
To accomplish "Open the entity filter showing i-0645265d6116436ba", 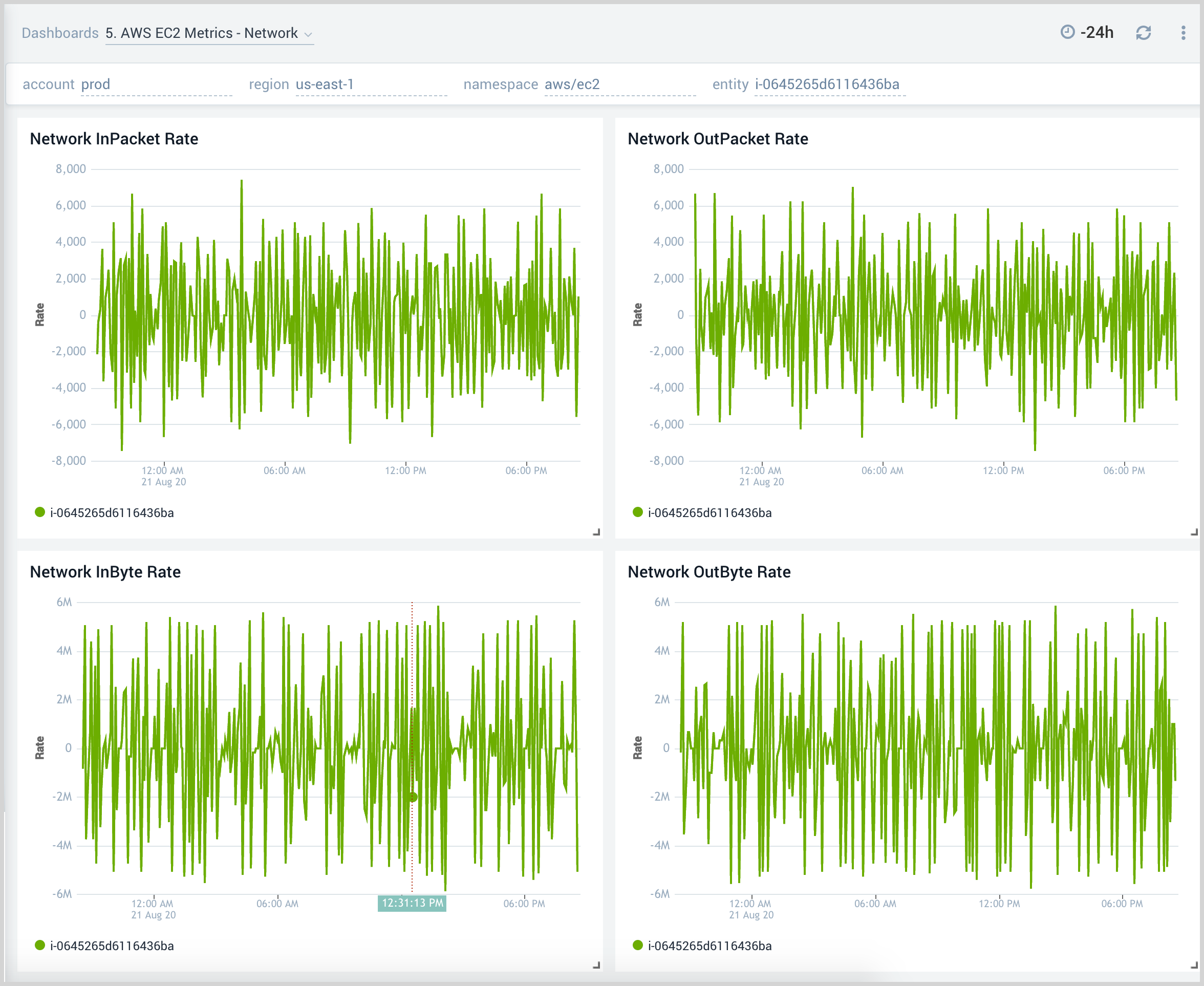I will (826, 84).
